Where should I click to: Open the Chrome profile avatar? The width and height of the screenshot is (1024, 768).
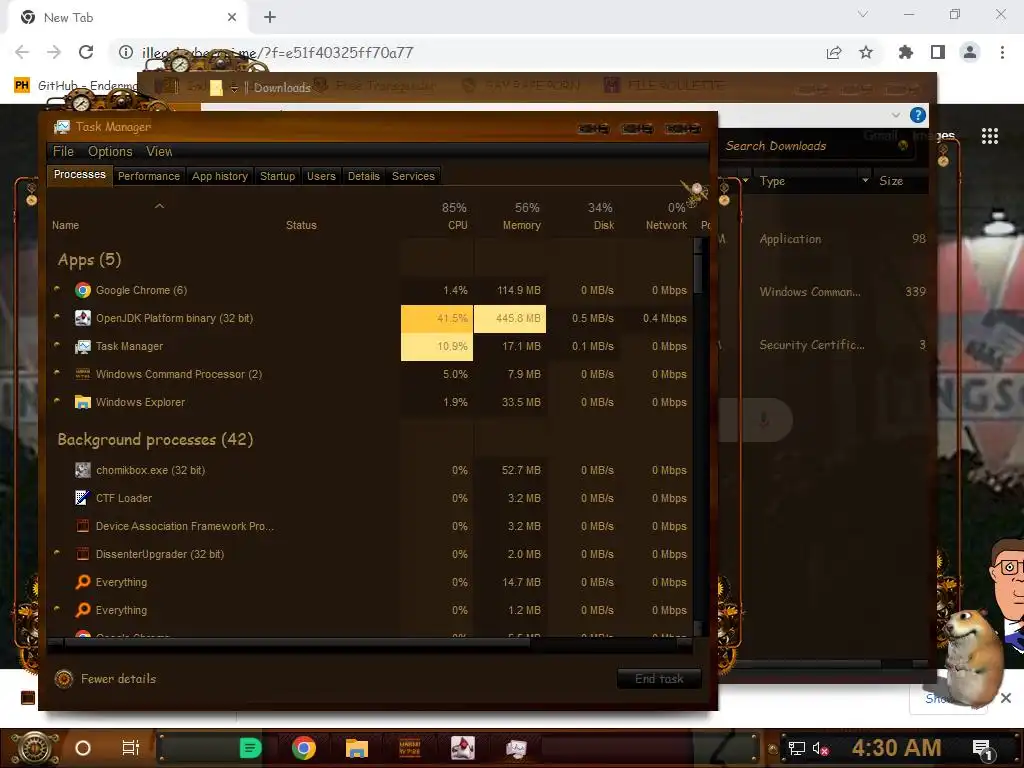(970, 52)
